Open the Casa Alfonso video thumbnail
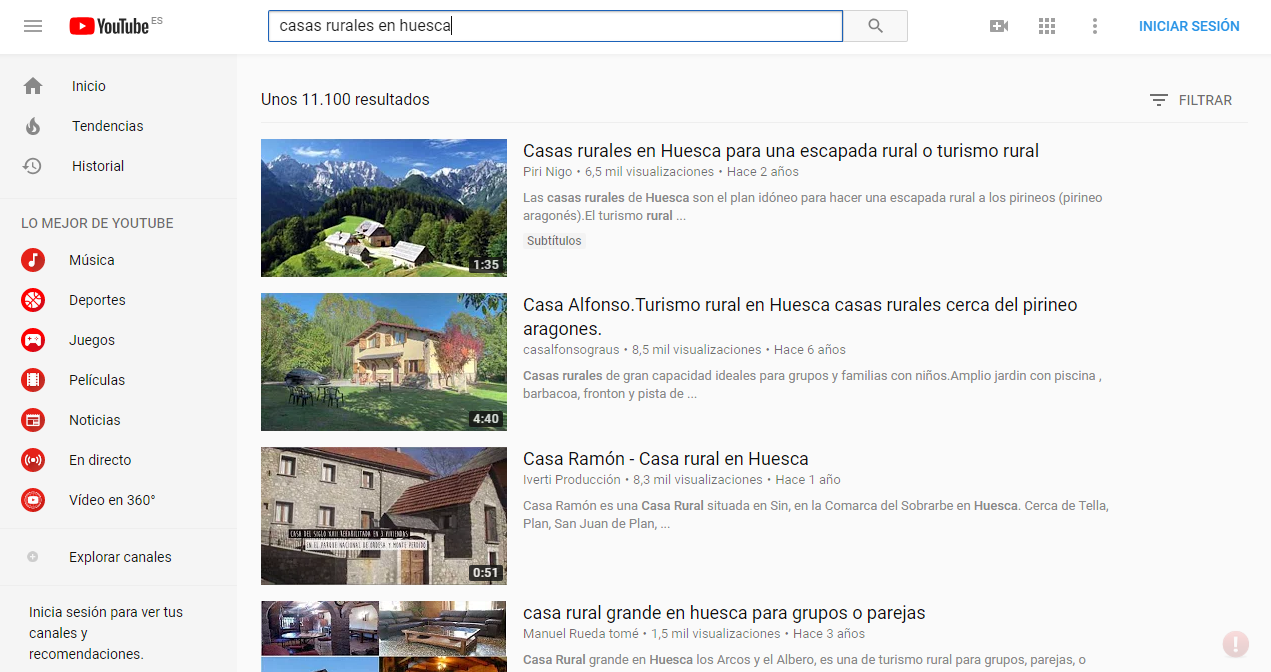This screenshot has height=672, width=1271. pos(383,362)
